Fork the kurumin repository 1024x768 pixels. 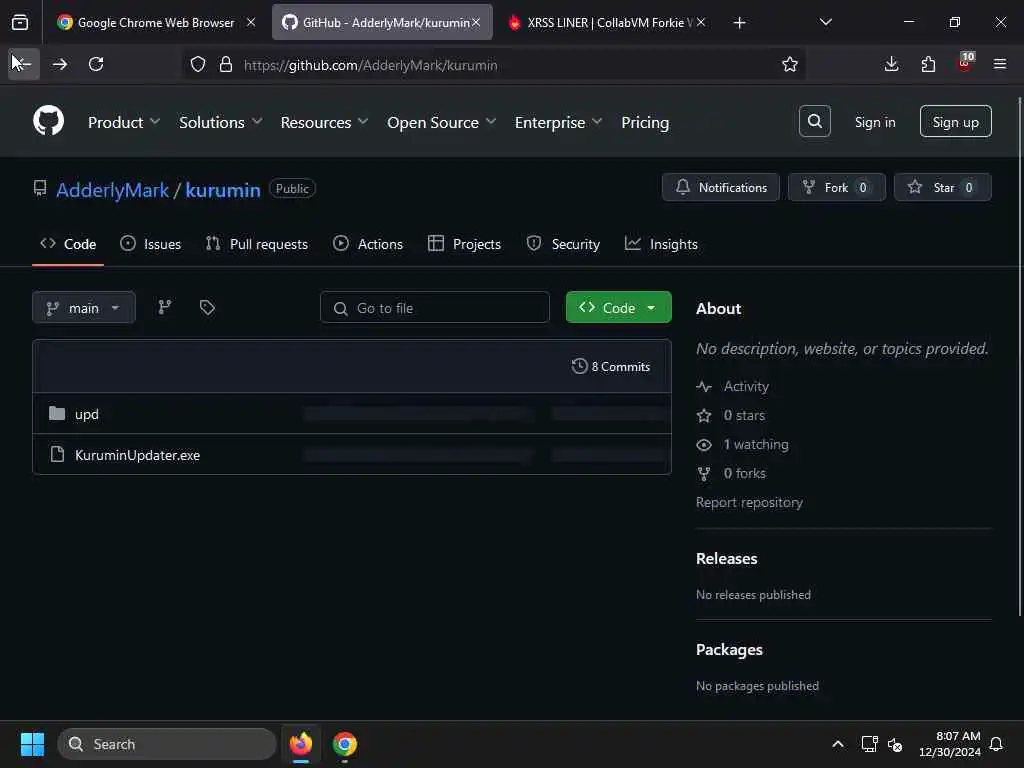[x=837, y=187]
